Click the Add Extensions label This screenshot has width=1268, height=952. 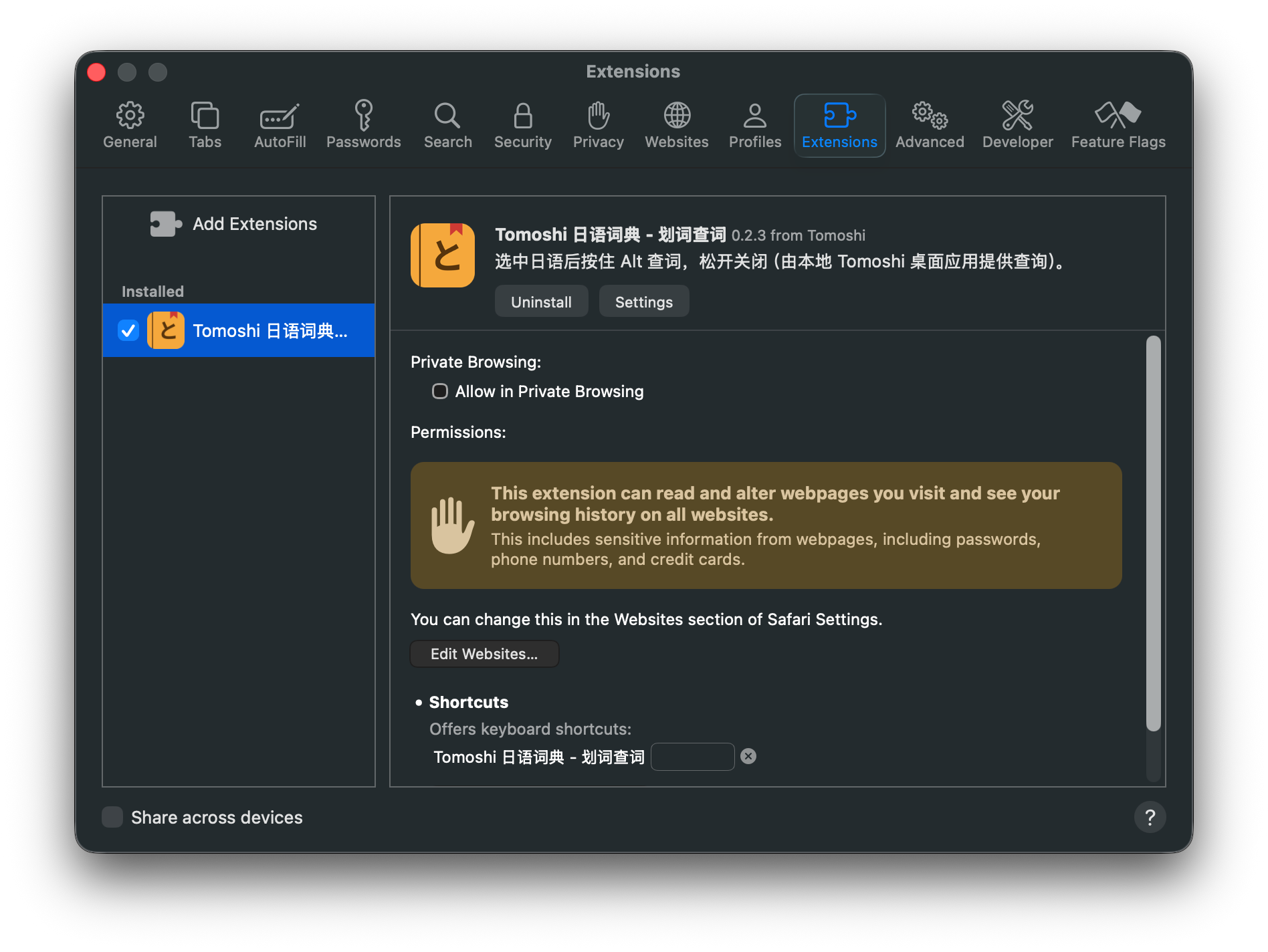pos(255,224)
